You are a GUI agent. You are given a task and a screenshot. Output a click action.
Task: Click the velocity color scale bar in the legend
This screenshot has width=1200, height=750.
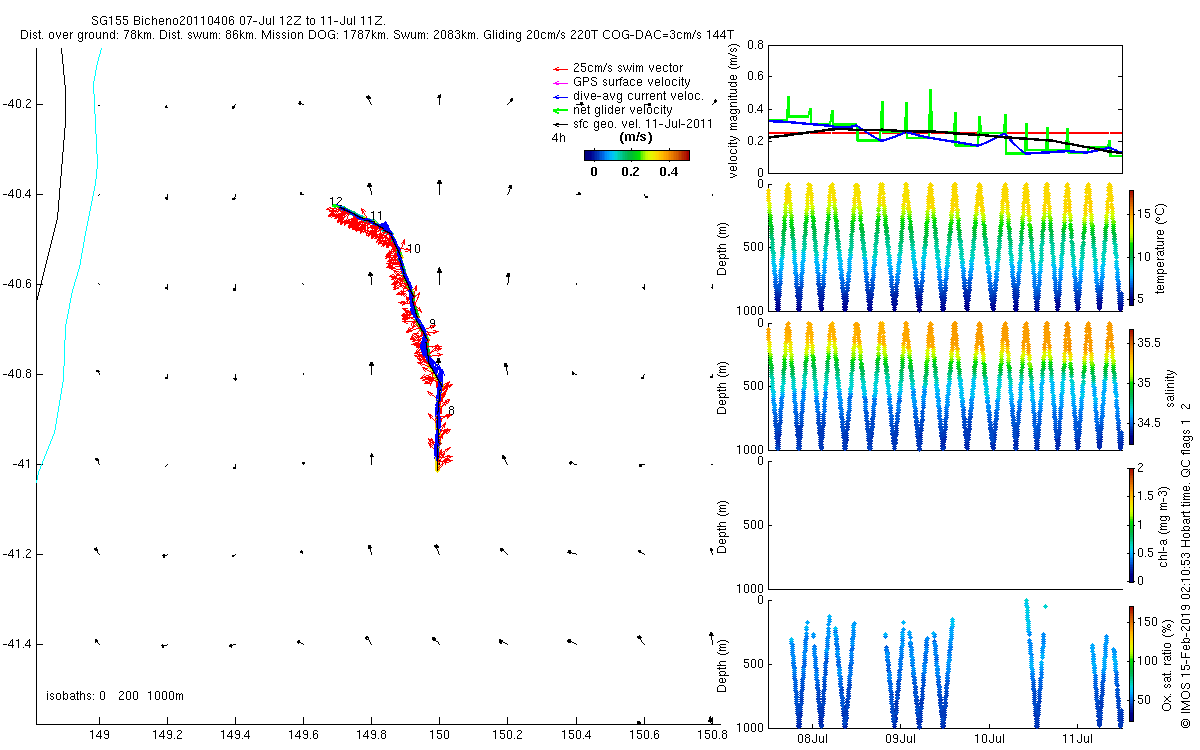coord(637,155)
